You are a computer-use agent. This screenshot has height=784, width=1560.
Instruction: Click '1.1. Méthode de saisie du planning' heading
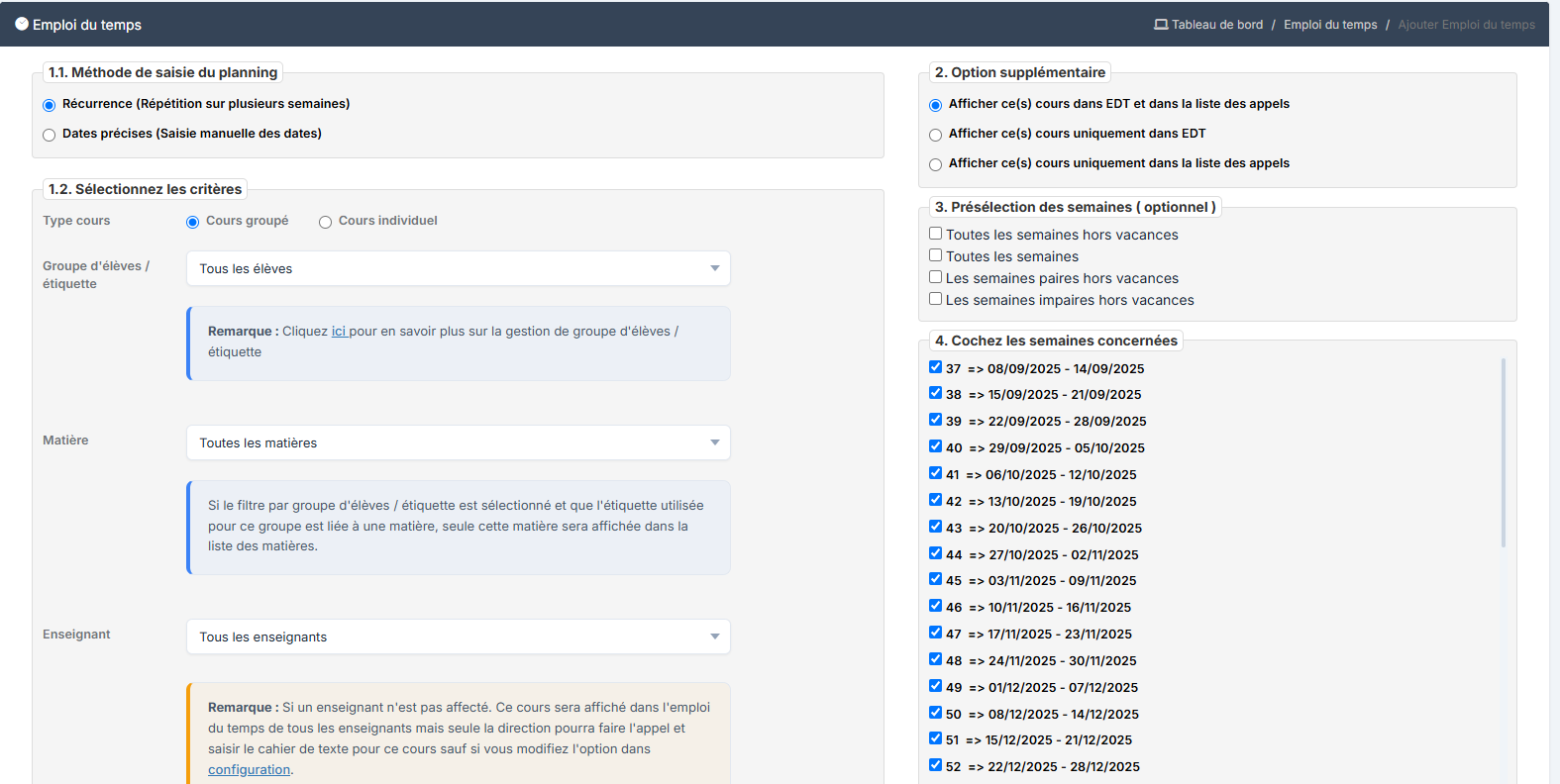[x=162, y=72]
